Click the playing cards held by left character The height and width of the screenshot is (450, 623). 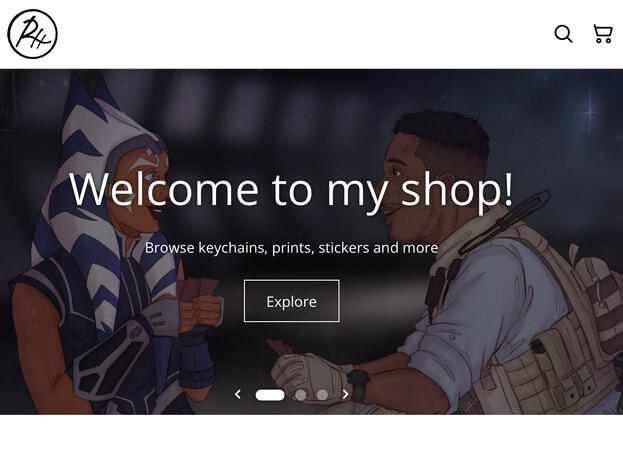click(x=201, y=289)
